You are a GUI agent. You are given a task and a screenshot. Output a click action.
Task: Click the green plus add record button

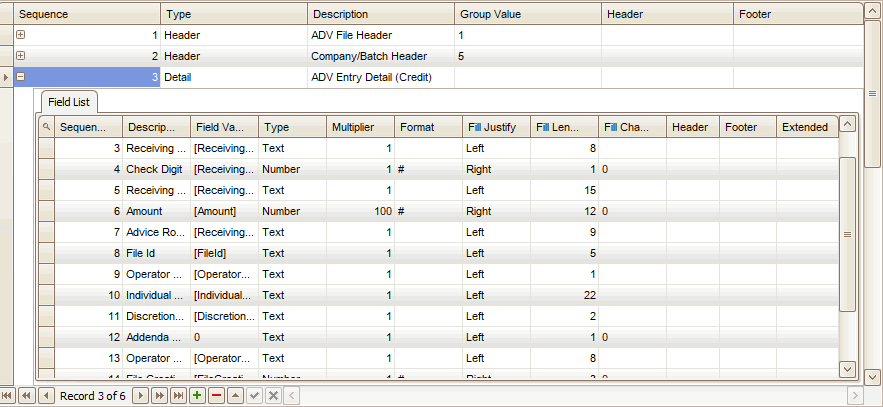(197, 396)
